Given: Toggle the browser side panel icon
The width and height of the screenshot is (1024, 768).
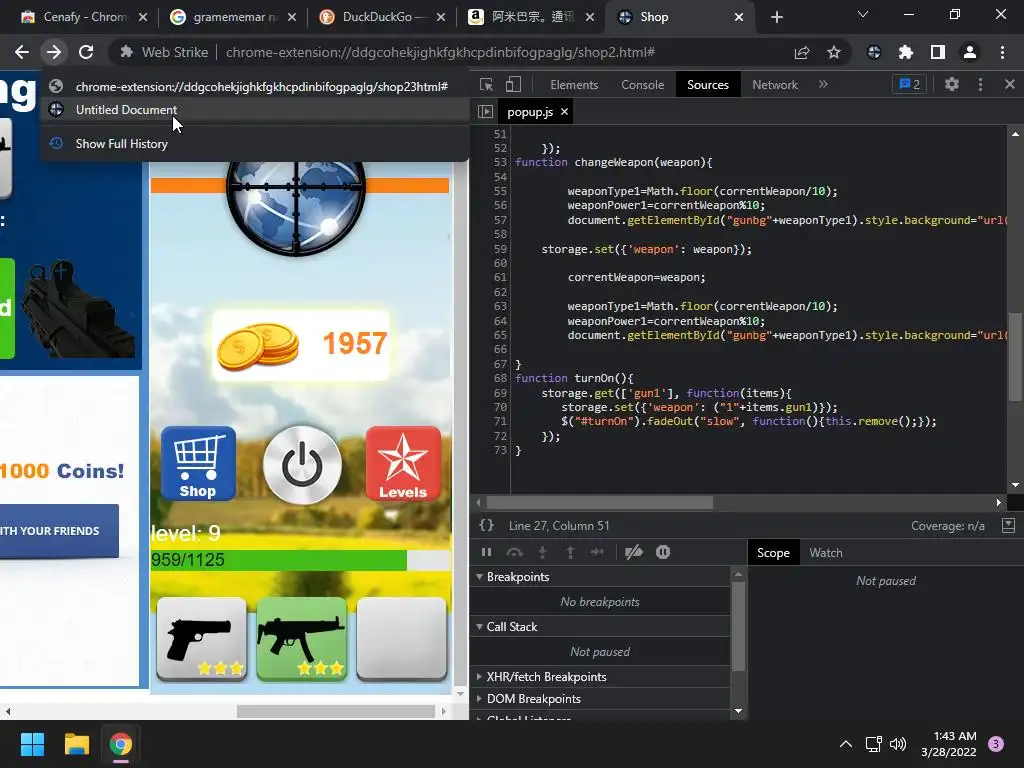Looking at the screenshot, I should pyautogui.click(x=938, y=52).
